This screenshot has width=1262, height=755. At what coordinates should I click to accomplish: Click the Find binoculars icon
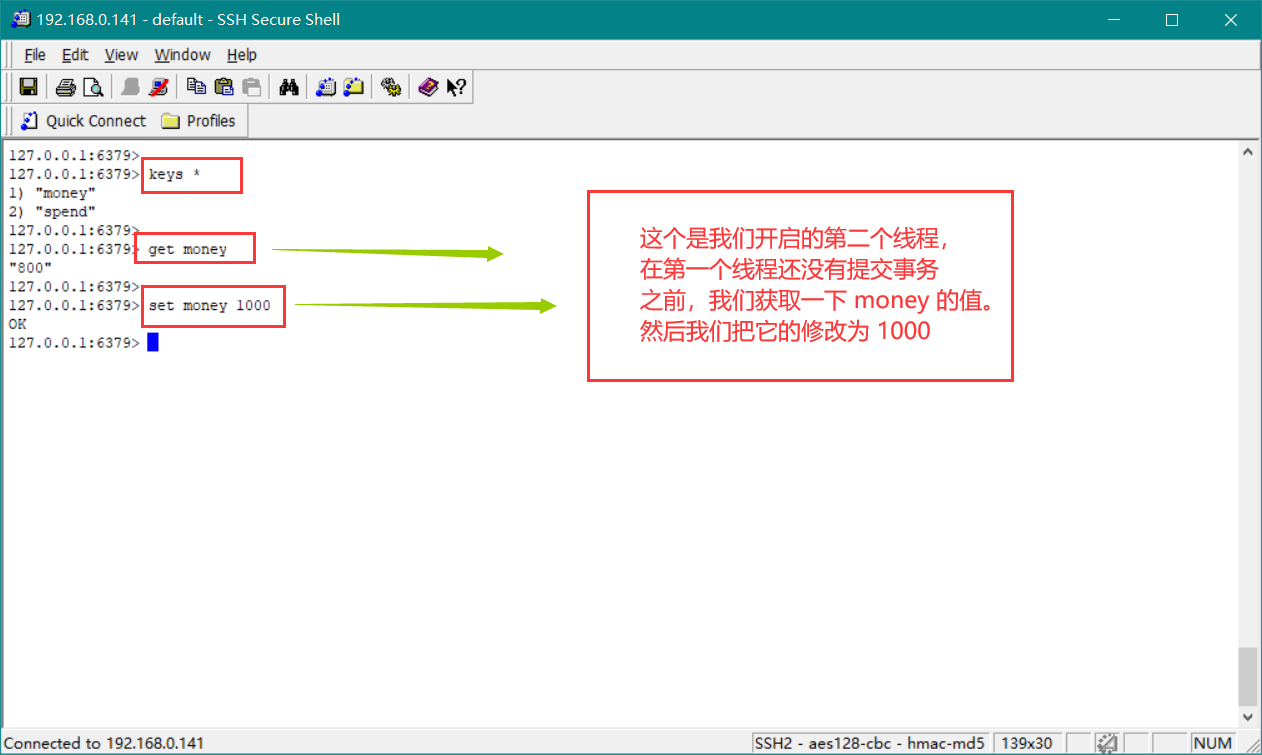[289, 87]
